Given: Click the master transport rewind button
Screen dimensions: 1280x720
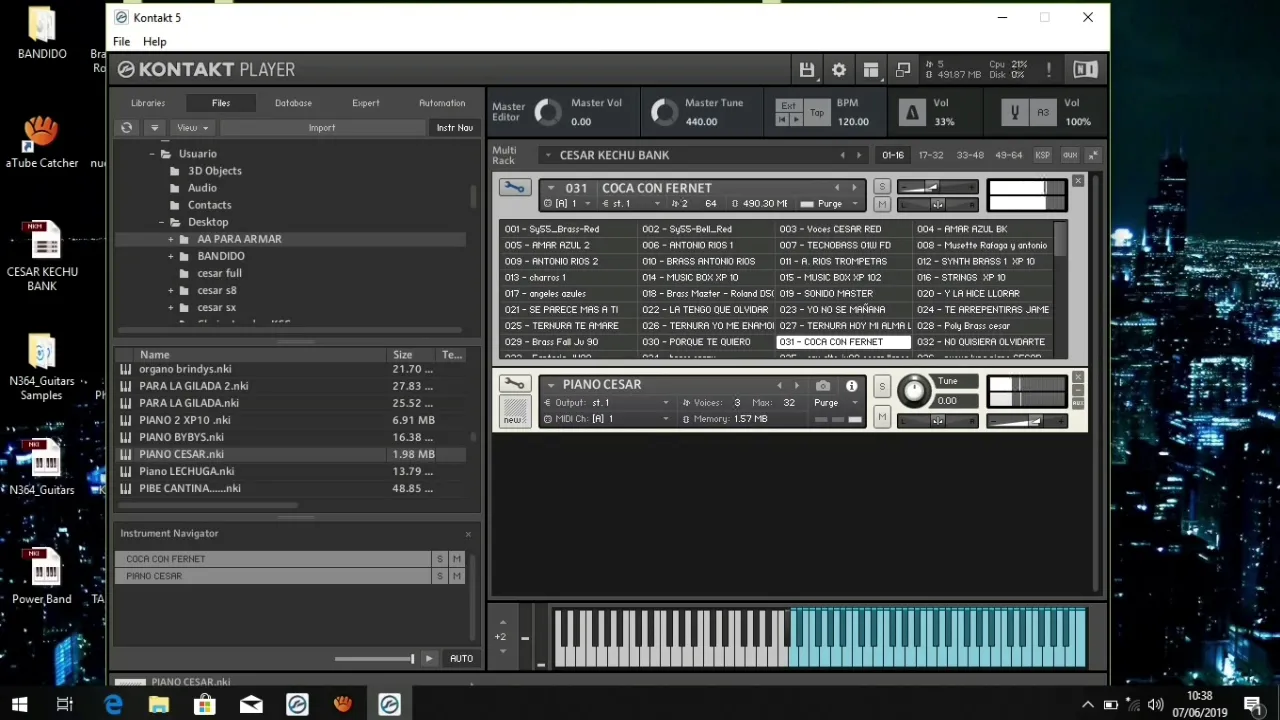Looking at the screenshot, I should coord(783,120).
